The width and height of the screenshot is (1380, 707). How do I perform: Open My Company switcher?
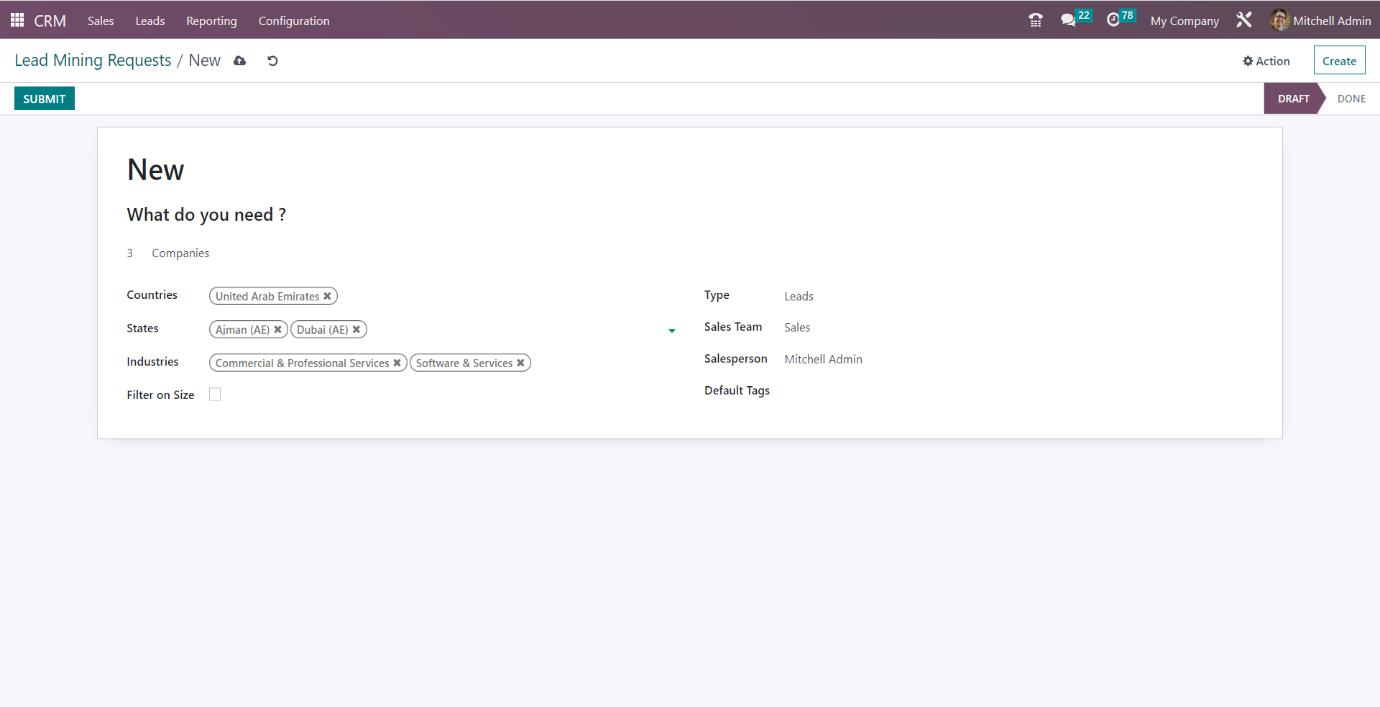click(x=1184, y=20)
